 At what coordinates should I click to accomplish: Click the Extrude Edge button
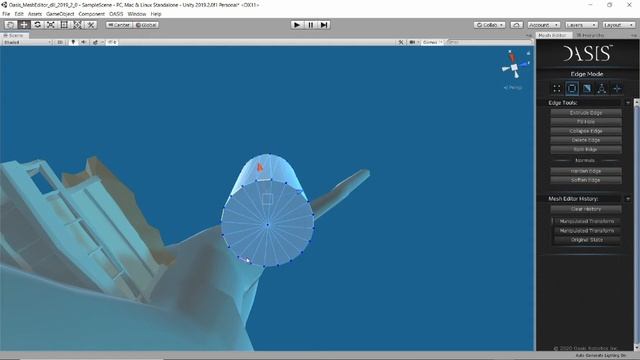pos(586,113)
